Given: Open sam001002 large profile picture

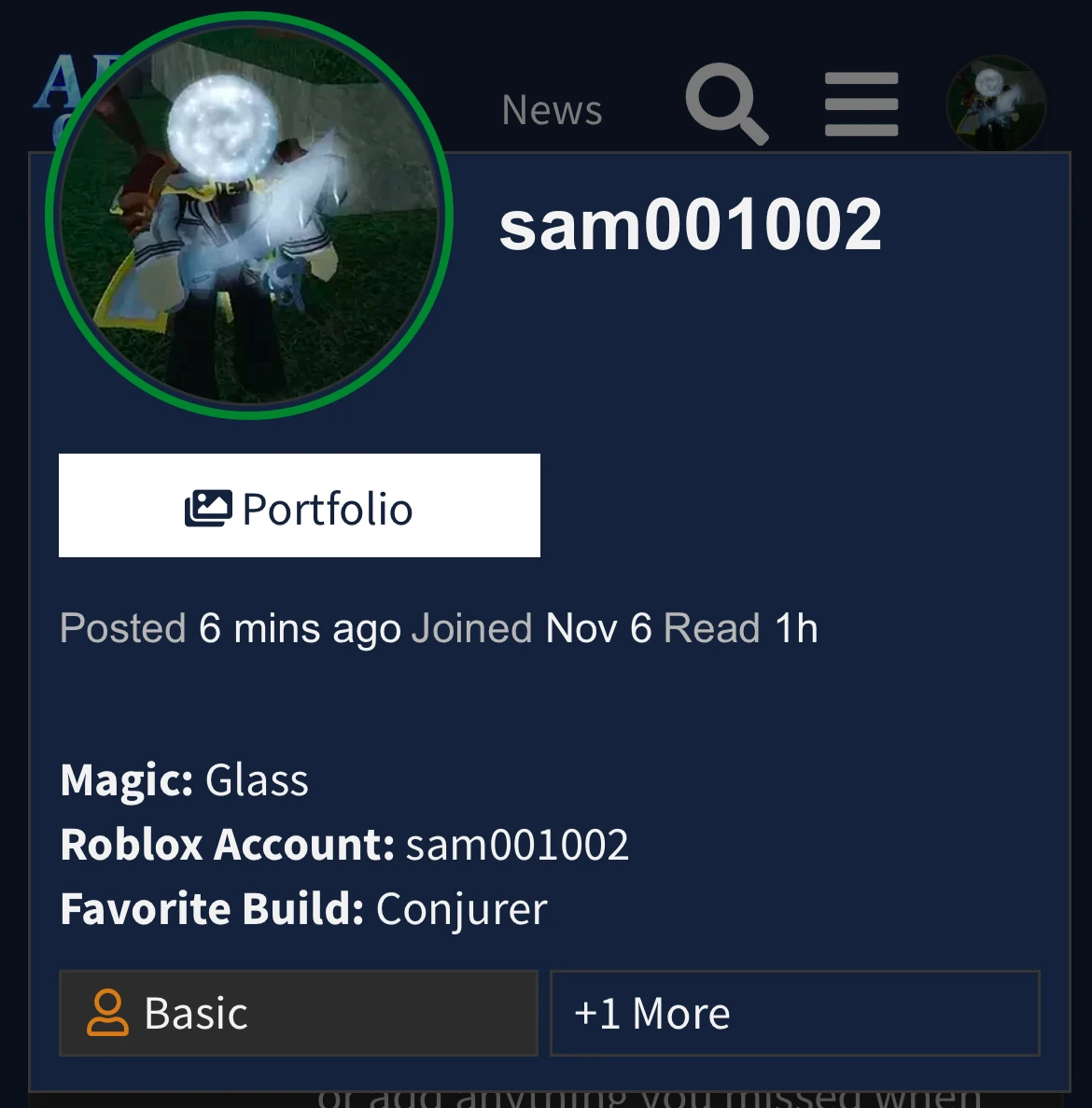Looking at the screenshot, I should 248,216.
